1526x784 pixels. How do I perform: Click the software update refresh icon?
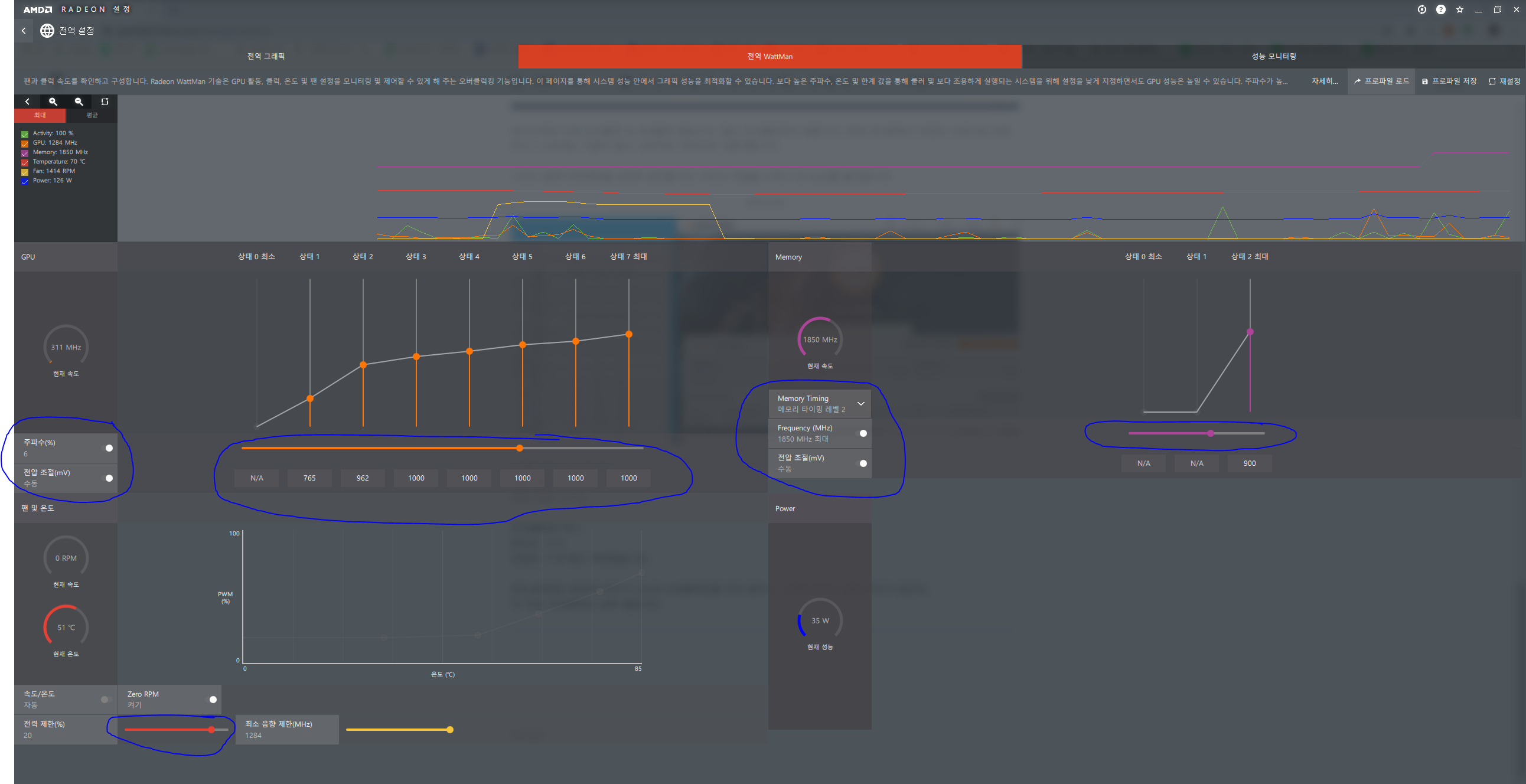[1421, 9]
